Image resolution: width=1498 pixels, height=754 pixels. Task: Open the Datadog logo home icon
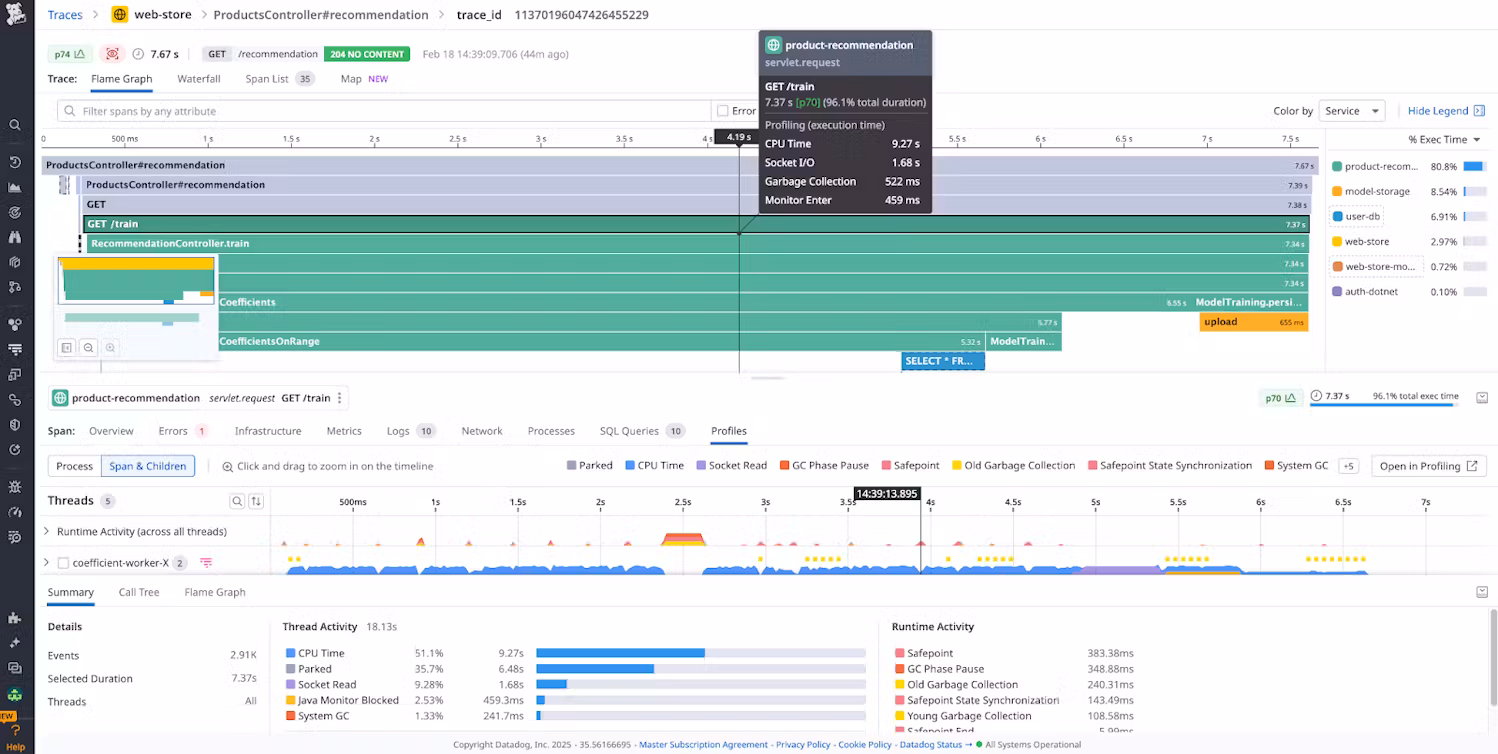[15, 16]
